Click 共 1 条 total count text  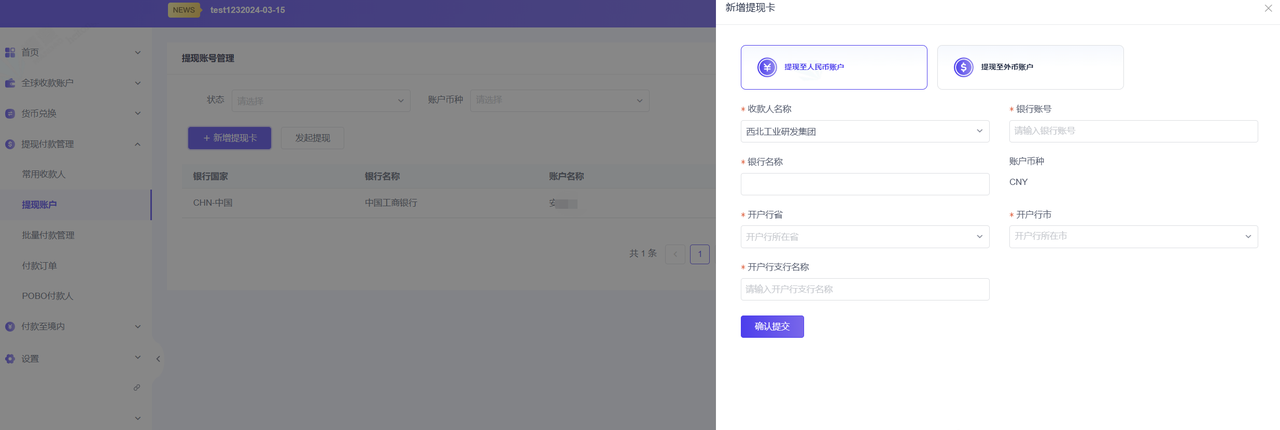pyautogui.click(x=643, y=254)
